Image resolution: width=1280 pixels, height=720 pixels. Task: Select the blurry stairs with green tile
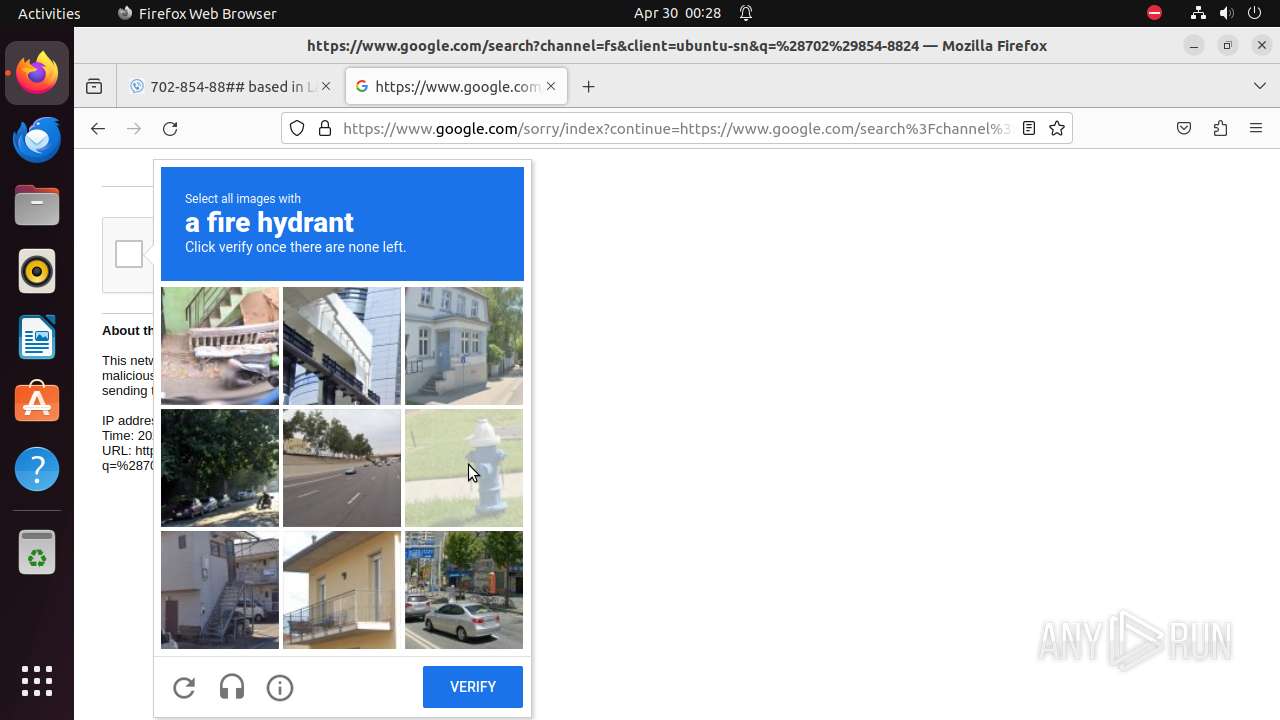coord(220,346)
